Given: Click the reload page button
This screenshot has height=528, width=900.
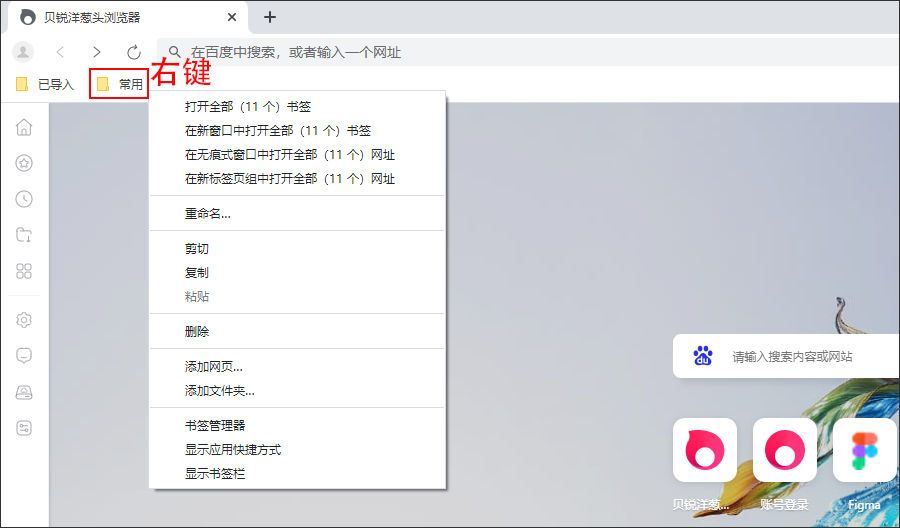Looking at the screenshot, I should (134, 52).
